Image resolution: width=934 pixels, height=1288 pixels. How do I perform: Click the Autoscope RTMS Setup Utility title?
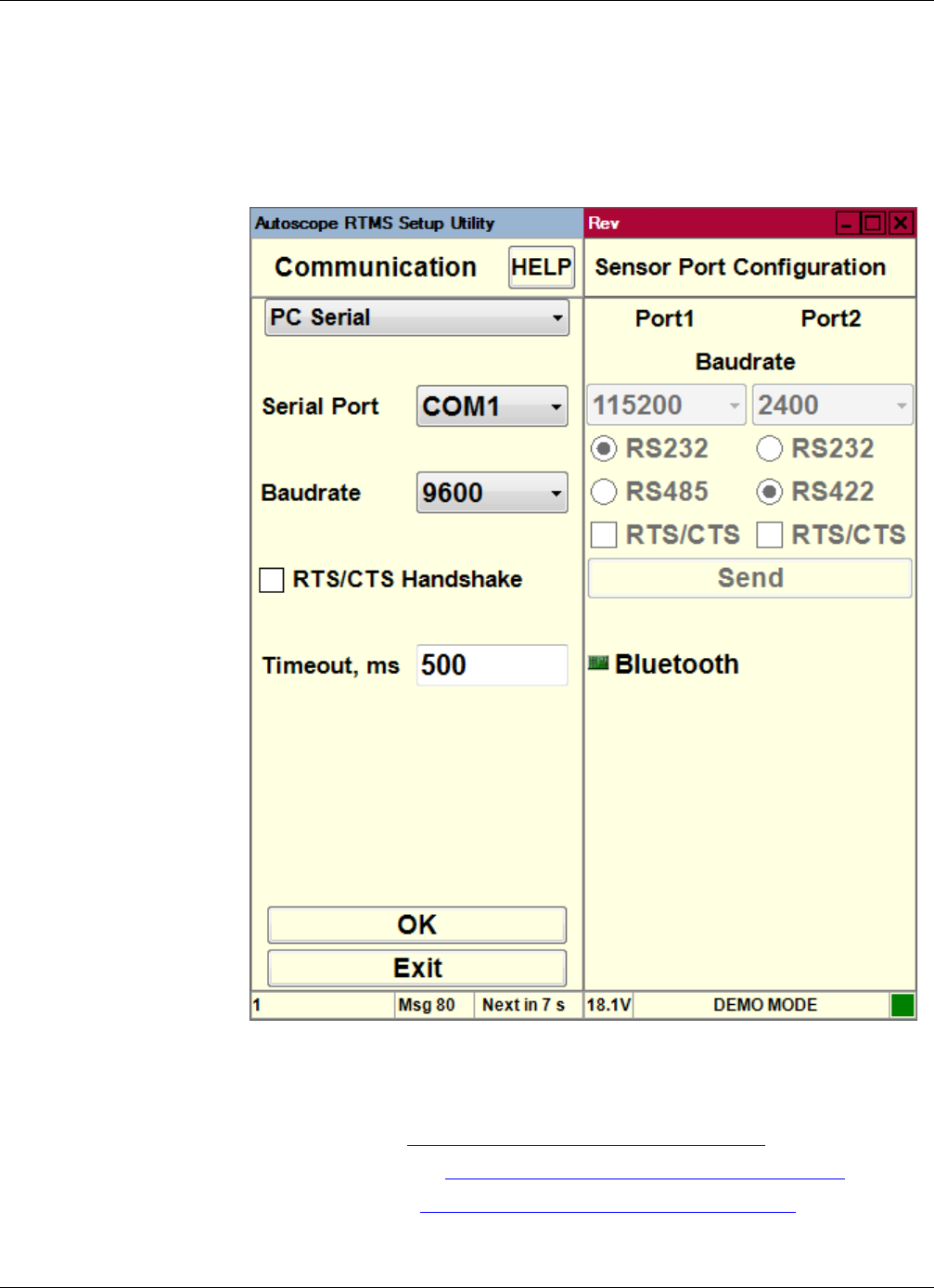pos(375,224)
